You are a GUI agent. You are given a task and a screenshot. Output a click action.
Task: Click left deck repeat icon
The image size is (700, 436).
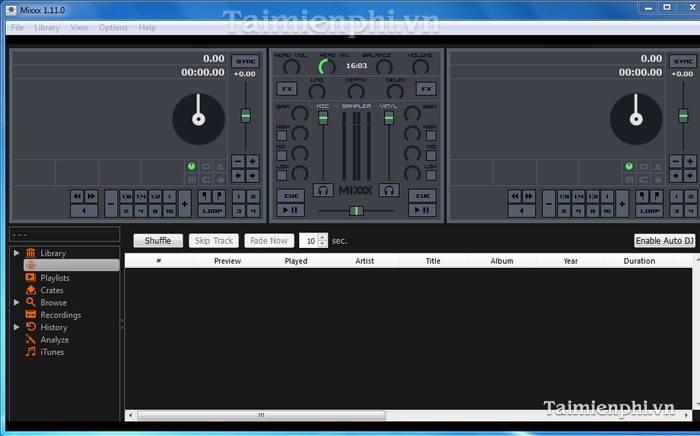(206, 166)
